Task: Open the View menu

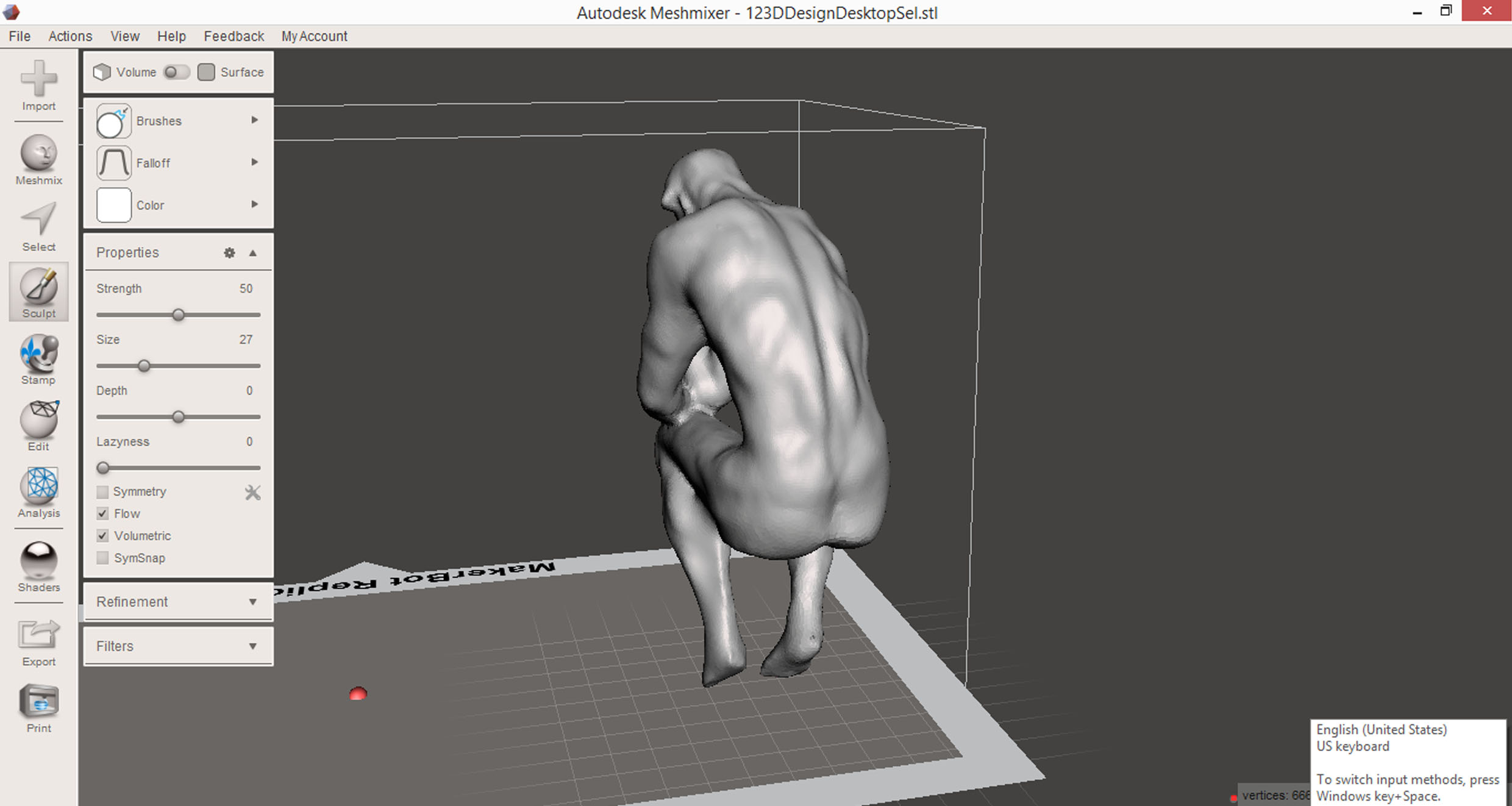Action: (x=125, y=36)
